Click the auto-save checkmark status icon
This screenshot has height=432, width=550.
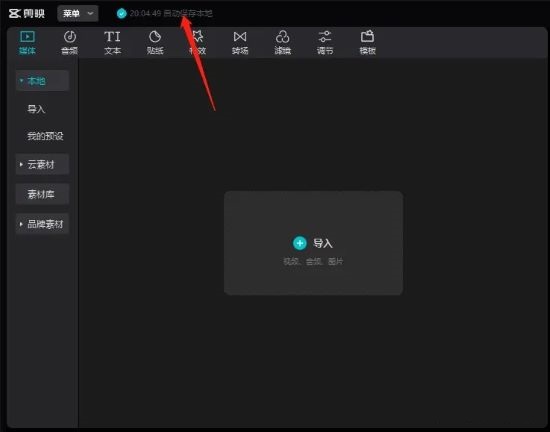(122, 14)
